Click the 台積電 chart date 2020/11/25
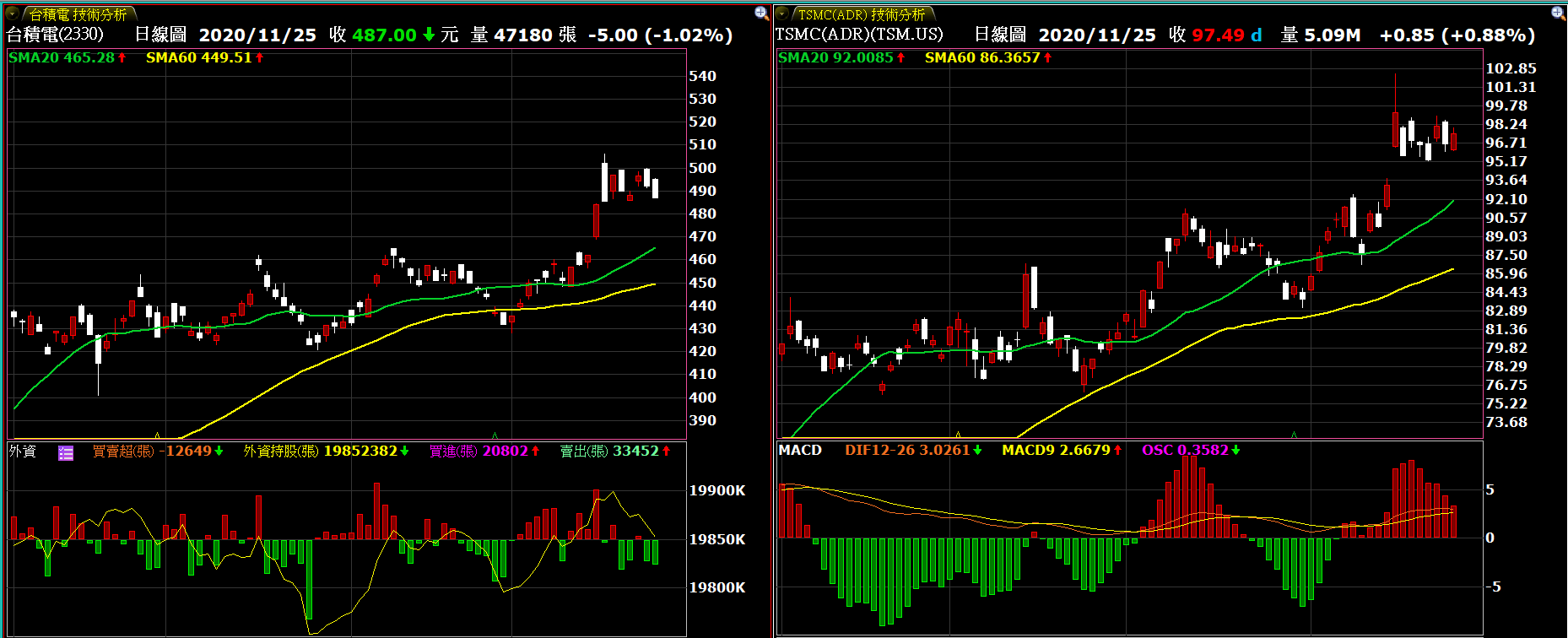The height and width of the screenshot is (638, 1568). pyautogui.click(x=257, y=35)
